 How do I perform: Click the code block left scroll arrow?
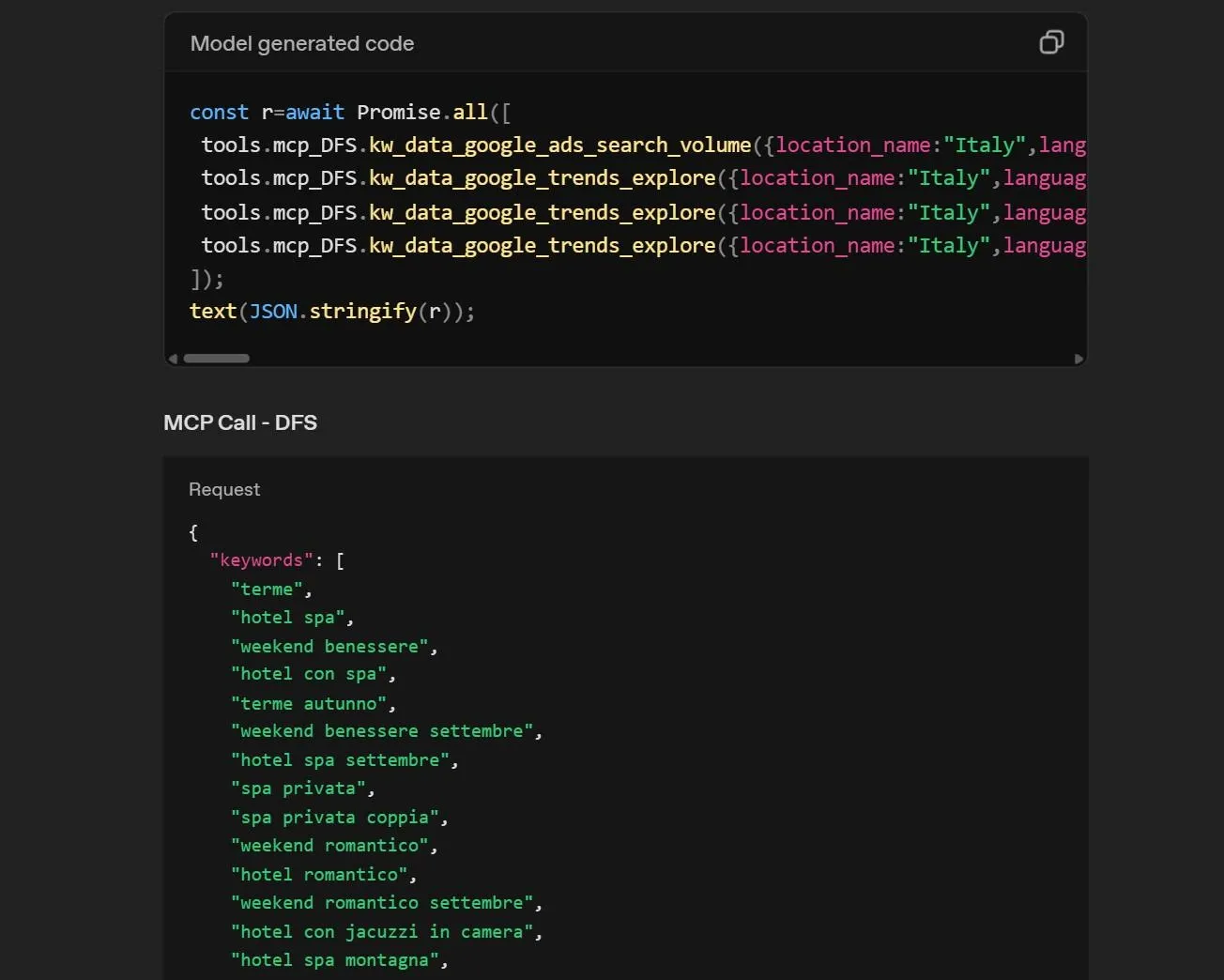click(173, 359)
